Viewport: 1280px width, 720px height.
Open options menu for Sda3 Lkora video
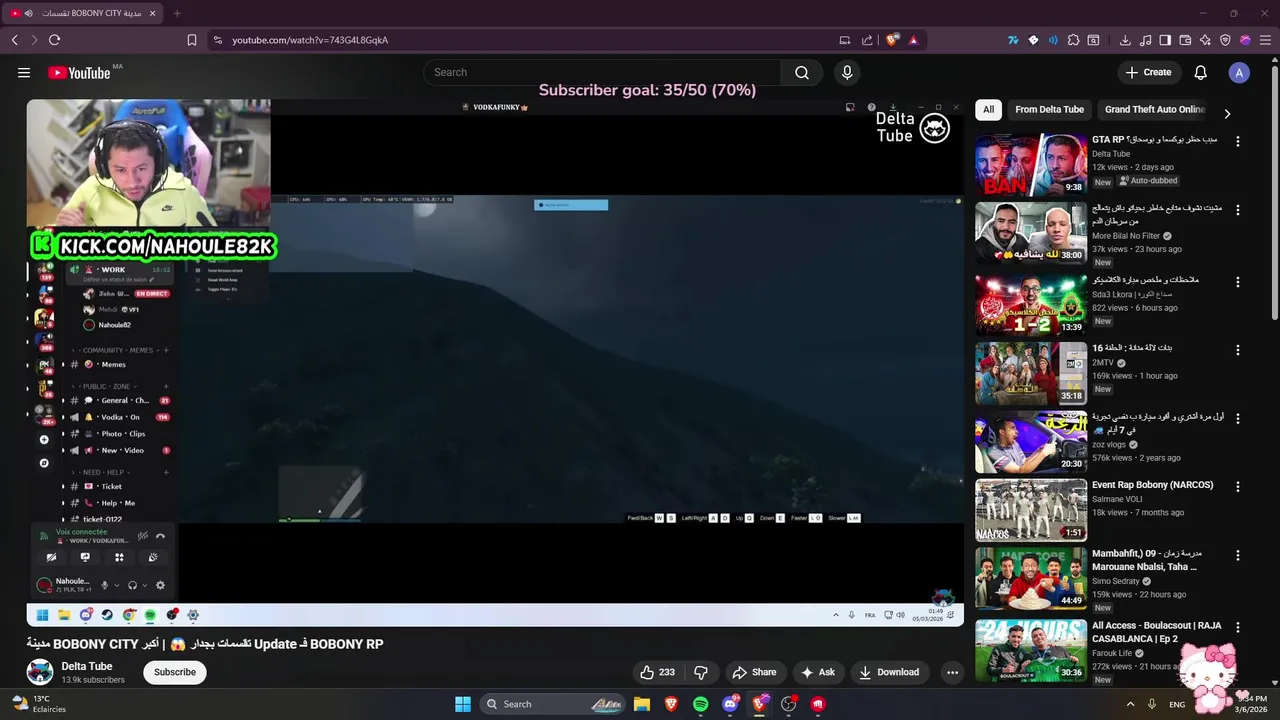pos(1238,281)
